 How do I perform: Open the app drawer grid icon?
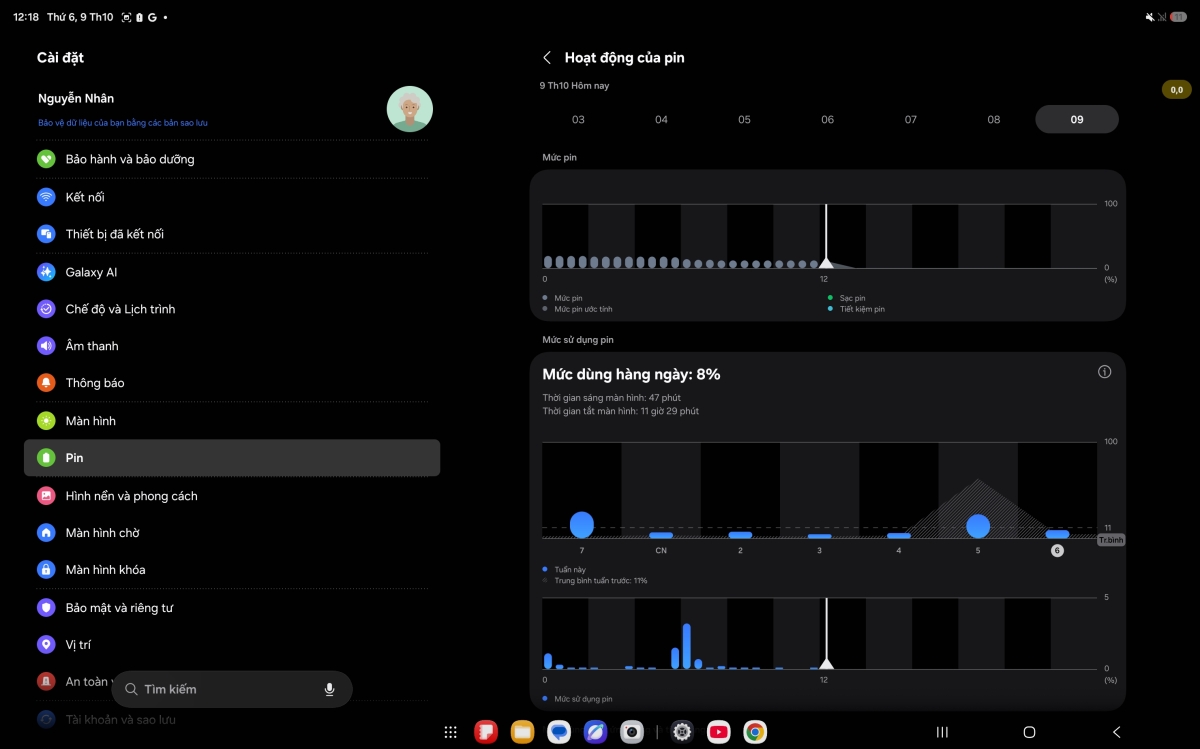[x=451, y=732]
